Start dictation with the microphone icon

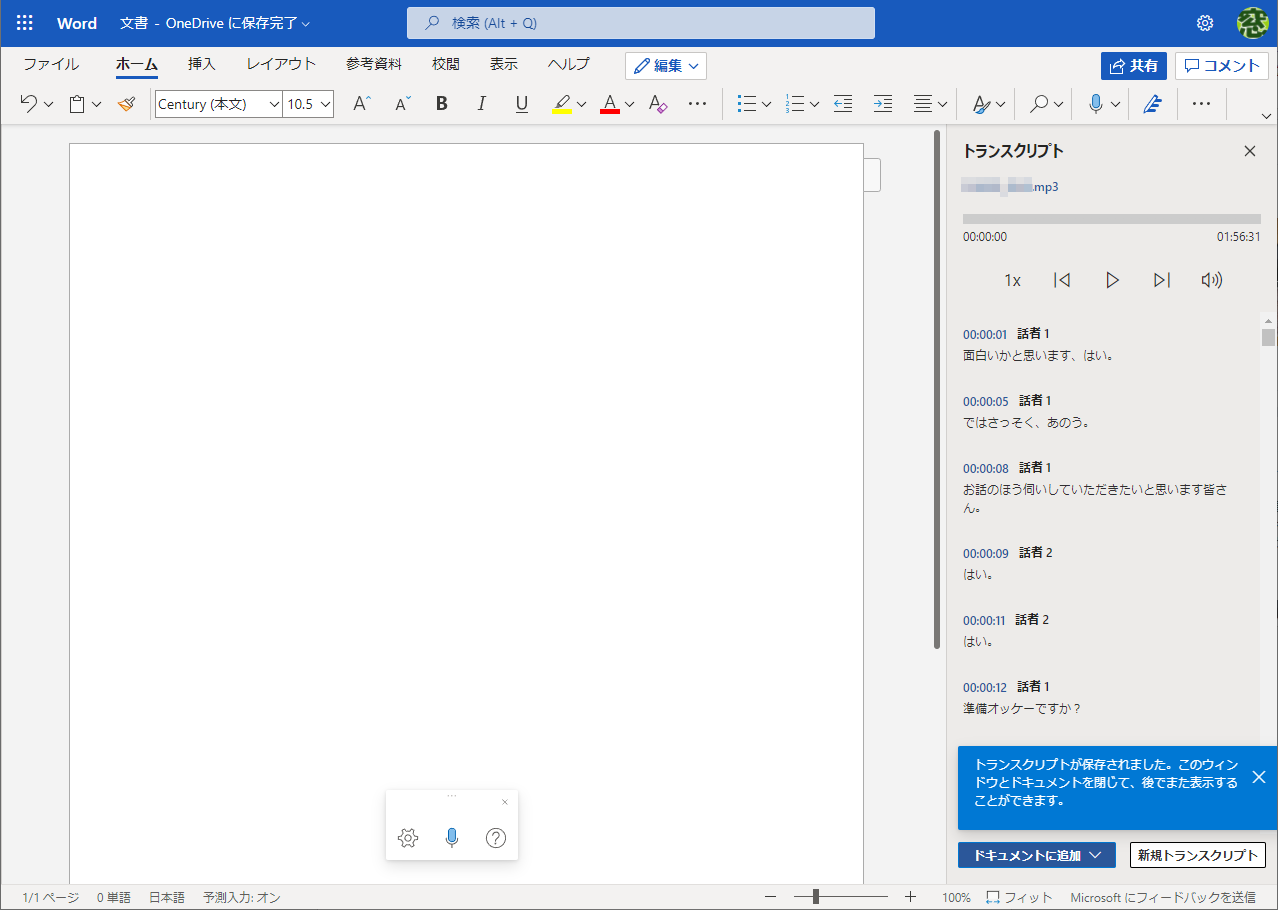[x=1096, y=103]
